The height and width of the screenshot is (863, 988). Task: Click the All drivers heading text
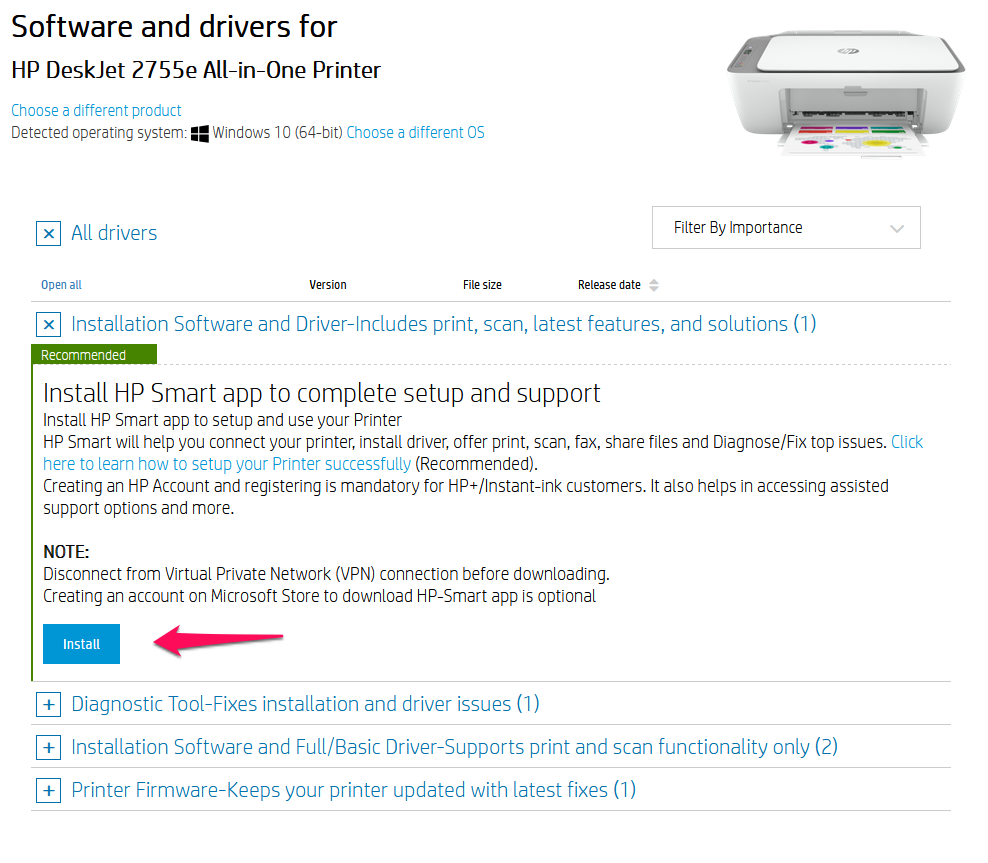tap(114, 233)
